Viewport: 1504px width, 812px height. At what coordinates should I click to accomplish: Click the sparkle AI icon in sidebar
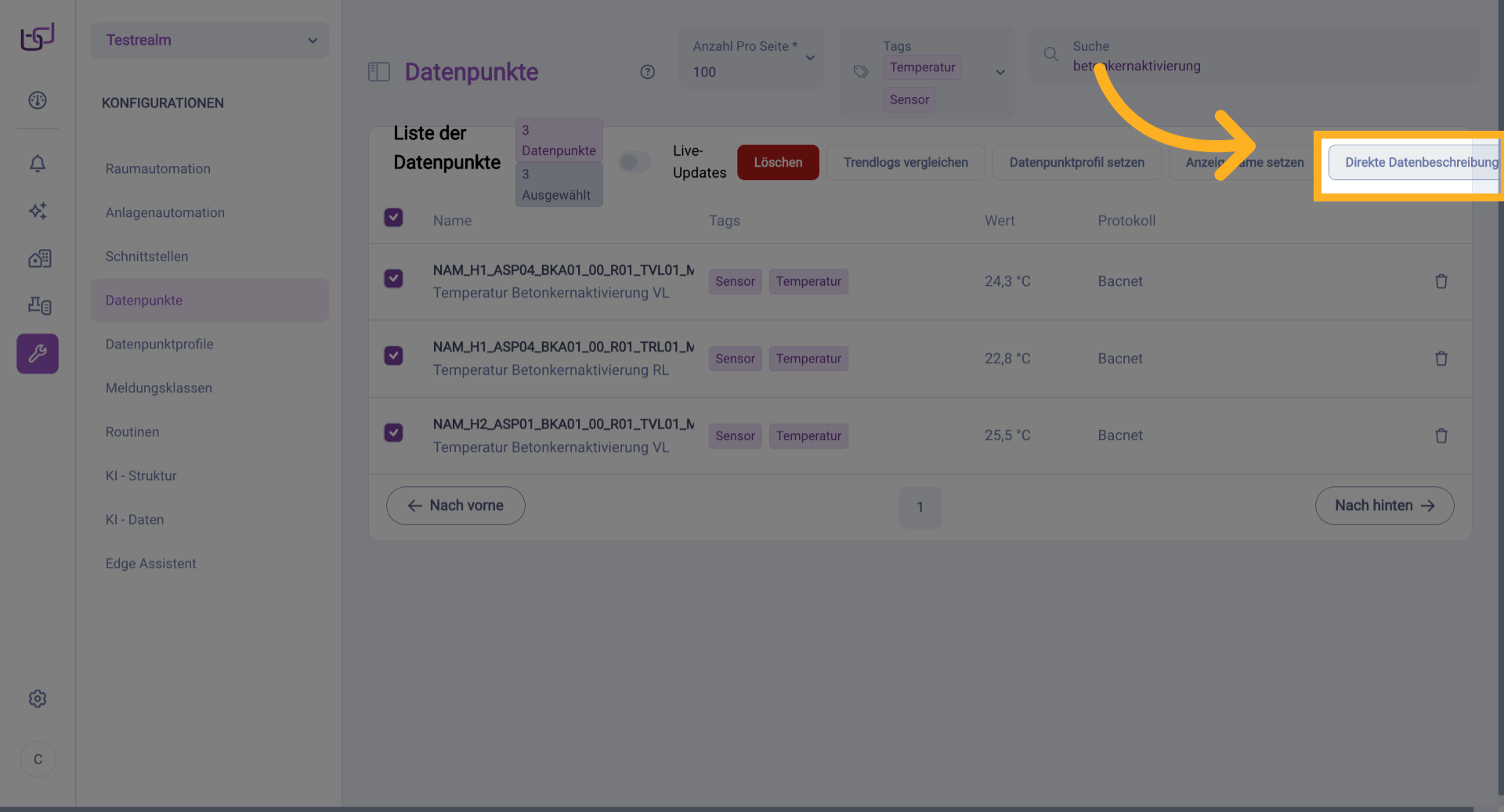(38, 211)
